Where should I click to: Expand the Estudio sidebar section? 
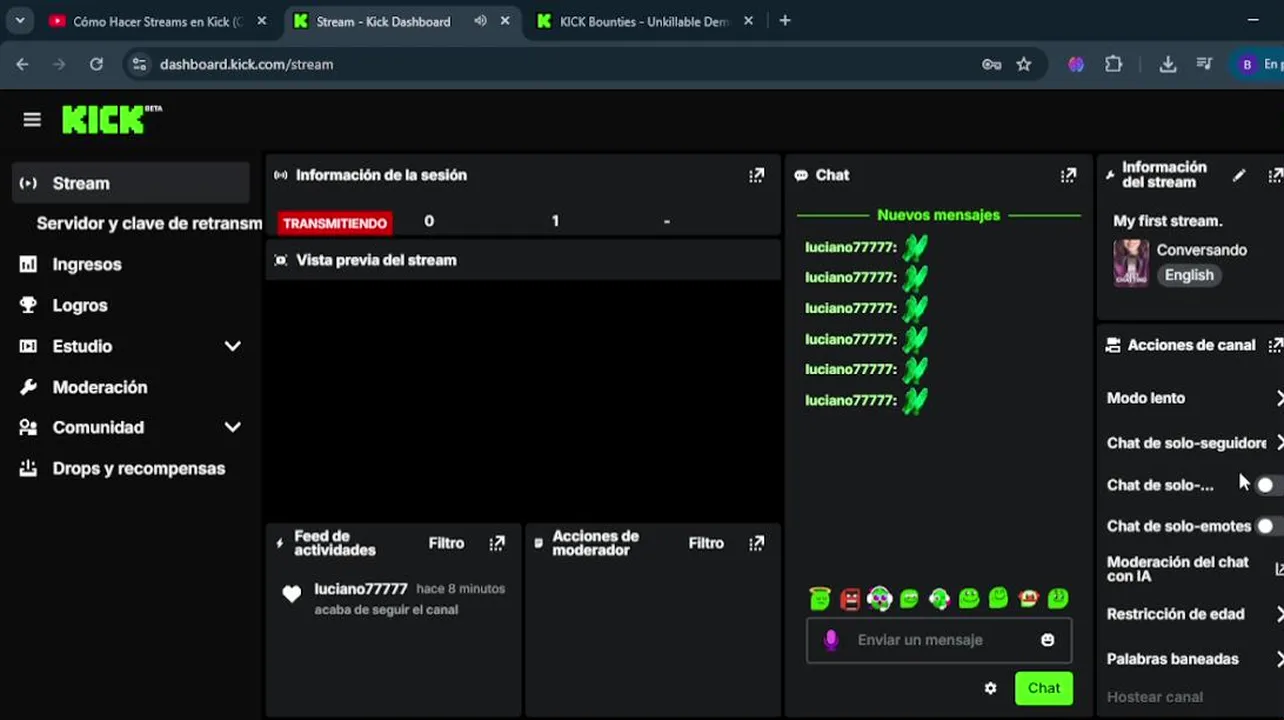[x=233, y=346]
